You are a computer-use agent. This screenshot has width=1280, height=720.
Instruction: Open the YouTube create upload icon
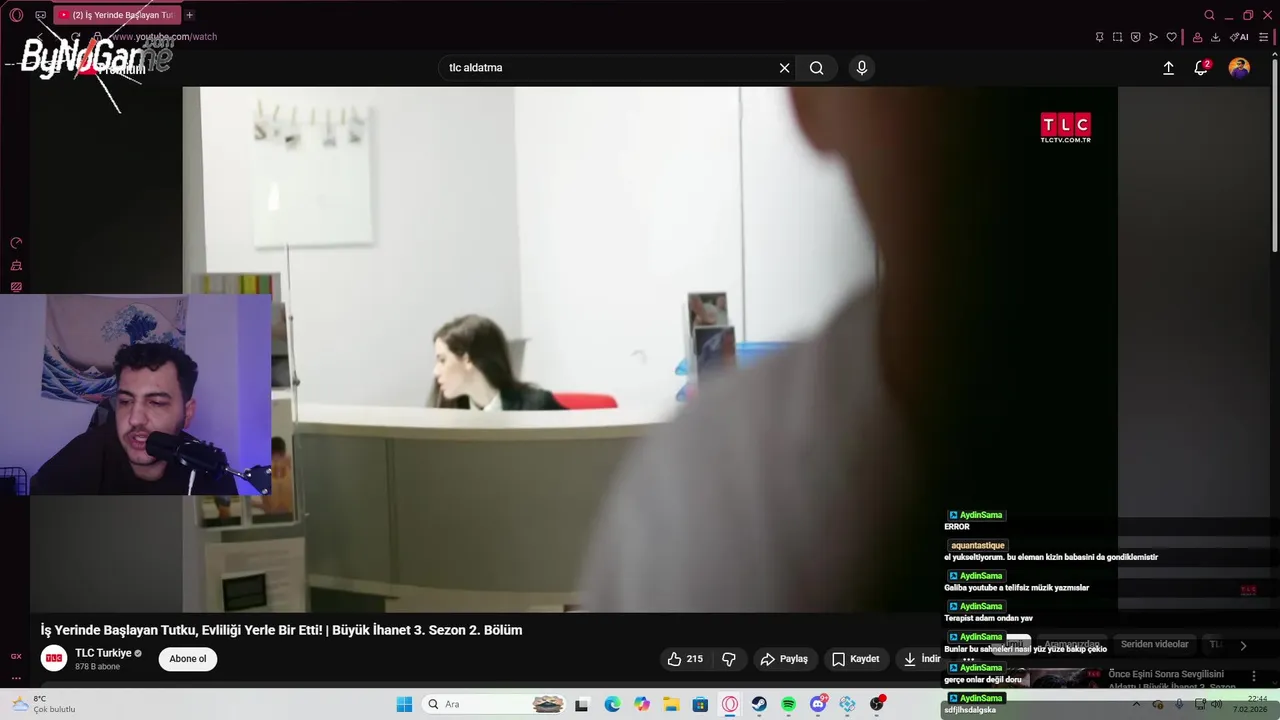click(1168, 68)
